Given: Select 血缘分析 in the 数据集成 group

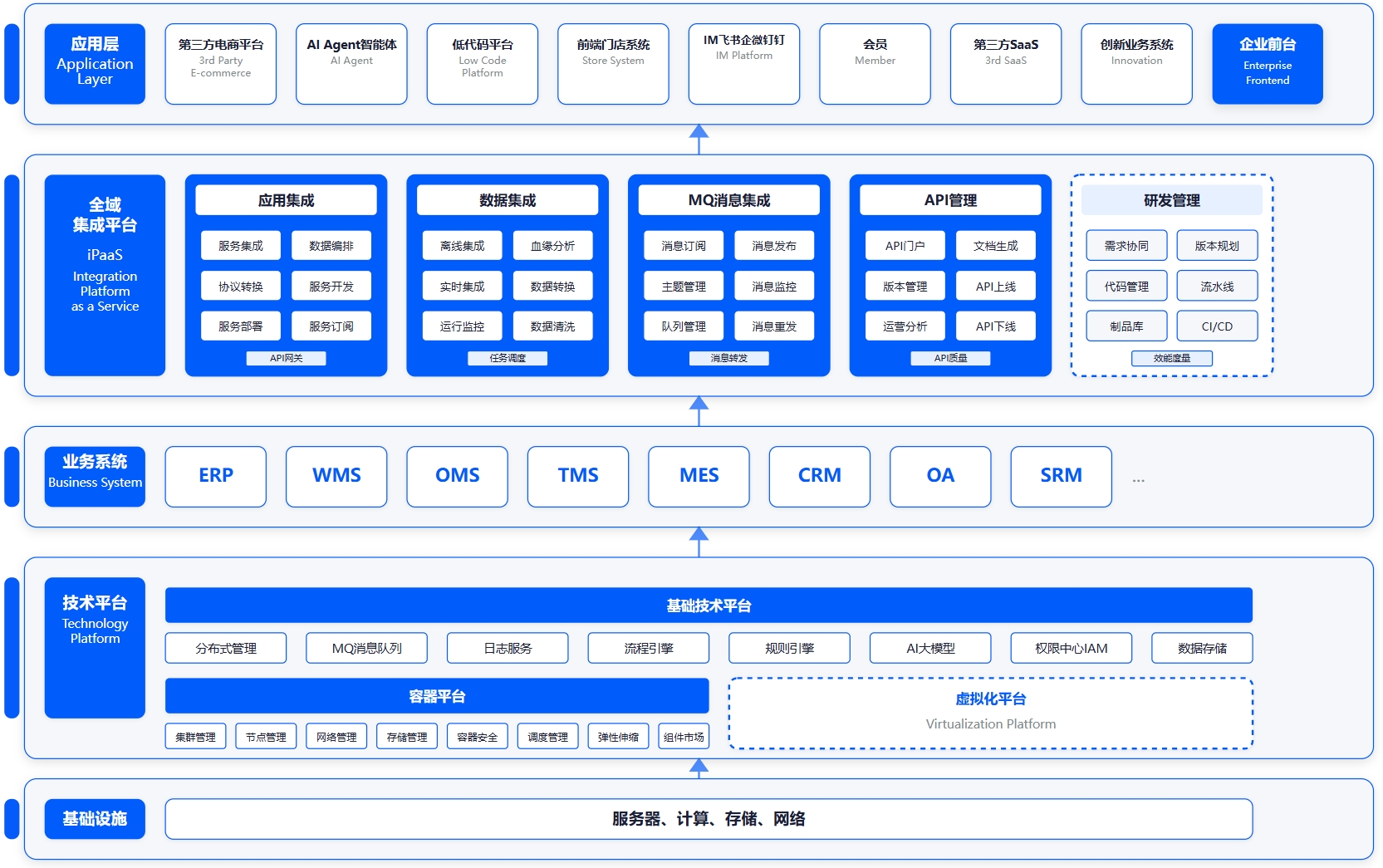Looking at the screenshot, I should point(552,246).
